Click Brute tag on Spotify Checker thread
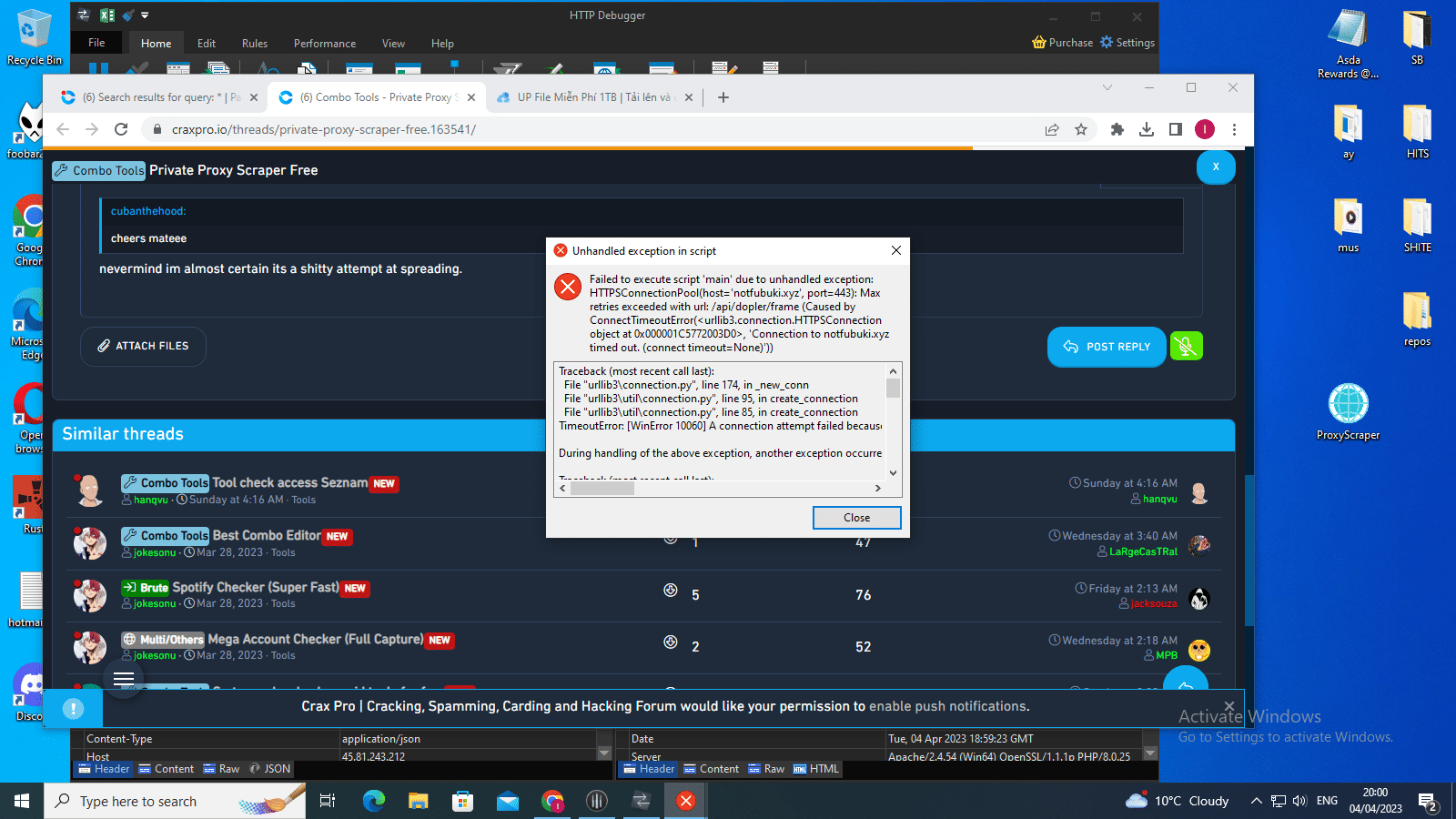The image size is (1456, 819). click(146, 588)
